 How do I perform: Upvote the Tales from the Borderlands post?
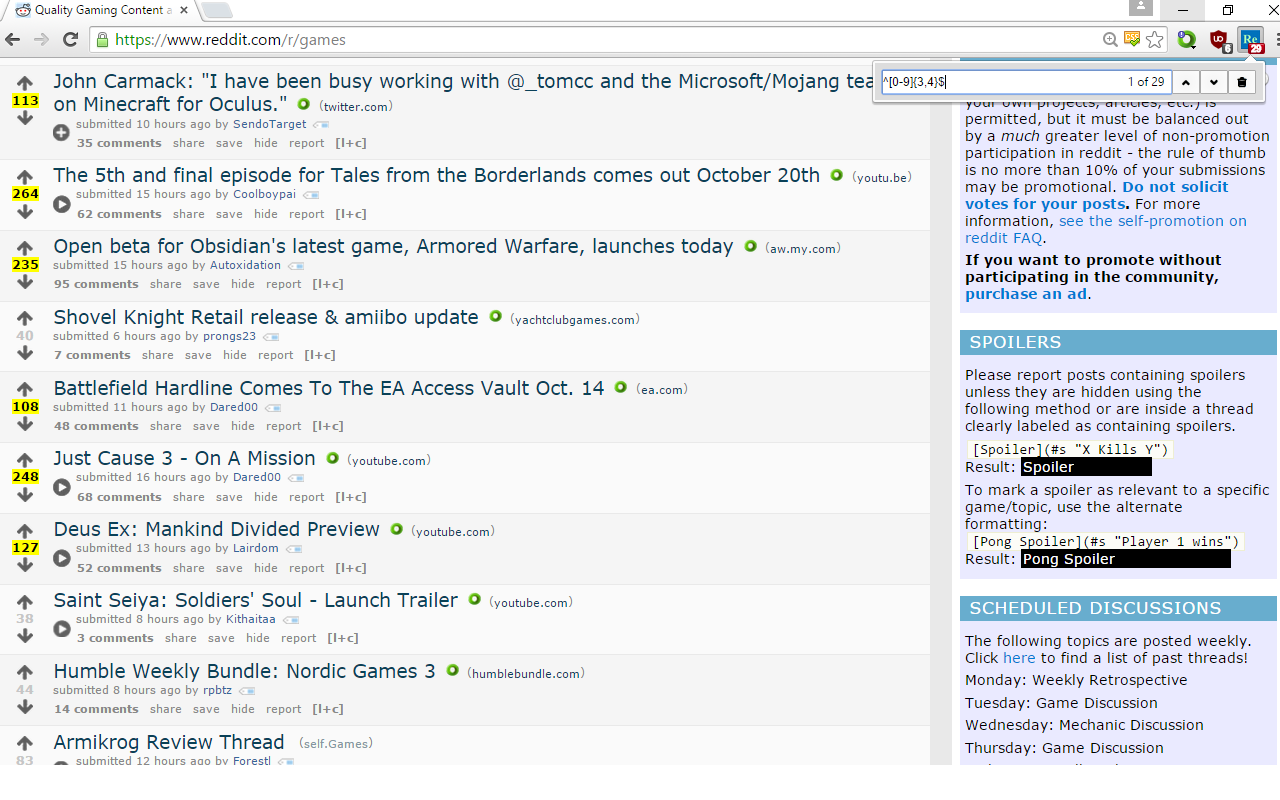(x=25, y=178)
